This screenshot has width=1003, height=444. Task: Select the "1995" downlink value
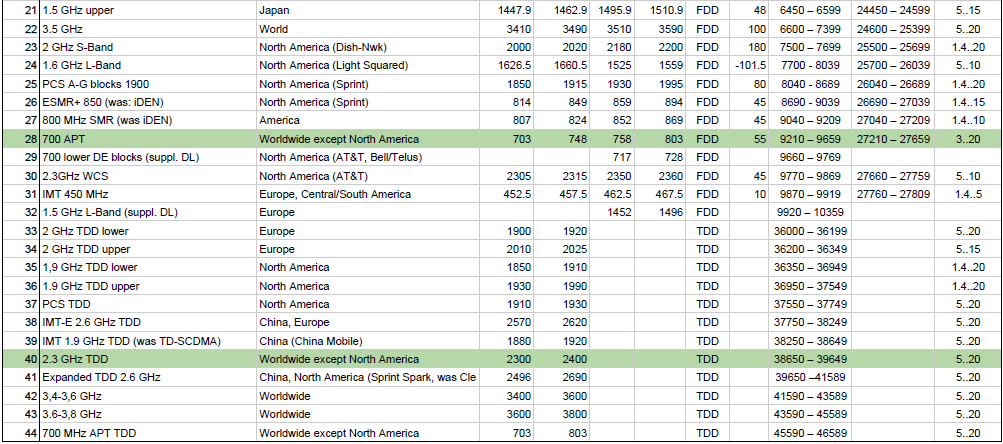(670, 84)
